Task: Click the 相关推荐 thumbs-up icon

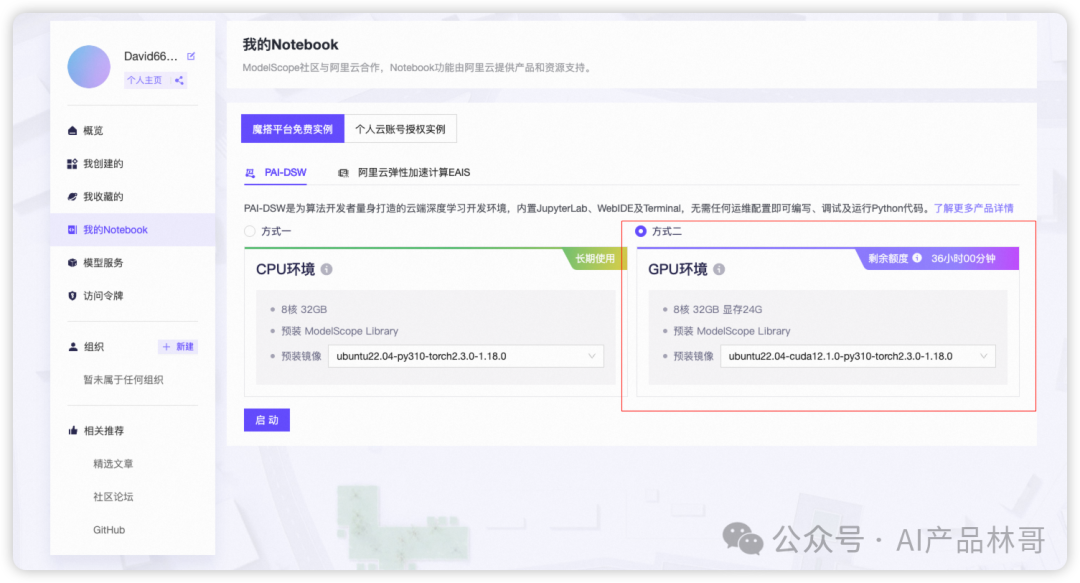Action: pos(72,431)
